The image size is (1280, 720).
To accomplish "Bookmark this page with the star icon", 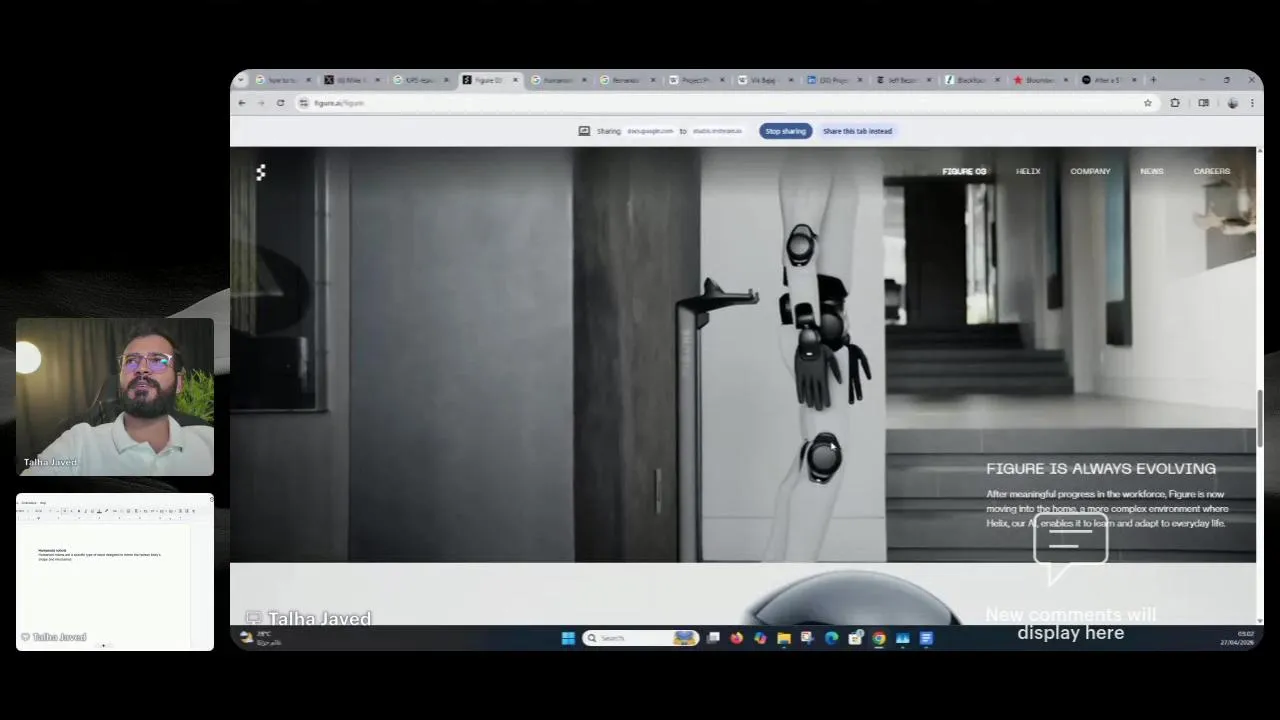I will point(1148,103).
